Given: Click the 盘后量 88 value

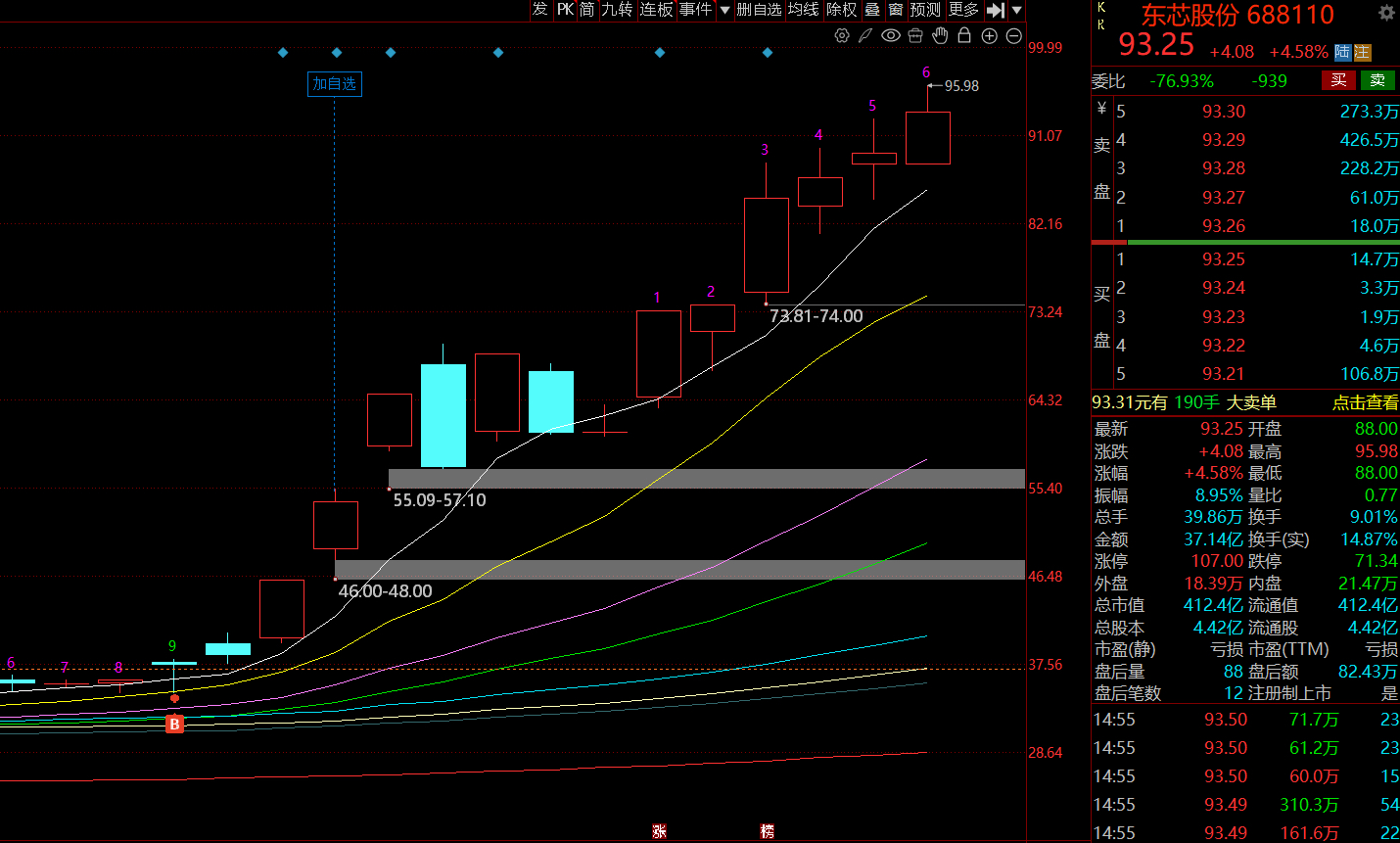Looking at the screenshot, I should [x=1233, y=672].
